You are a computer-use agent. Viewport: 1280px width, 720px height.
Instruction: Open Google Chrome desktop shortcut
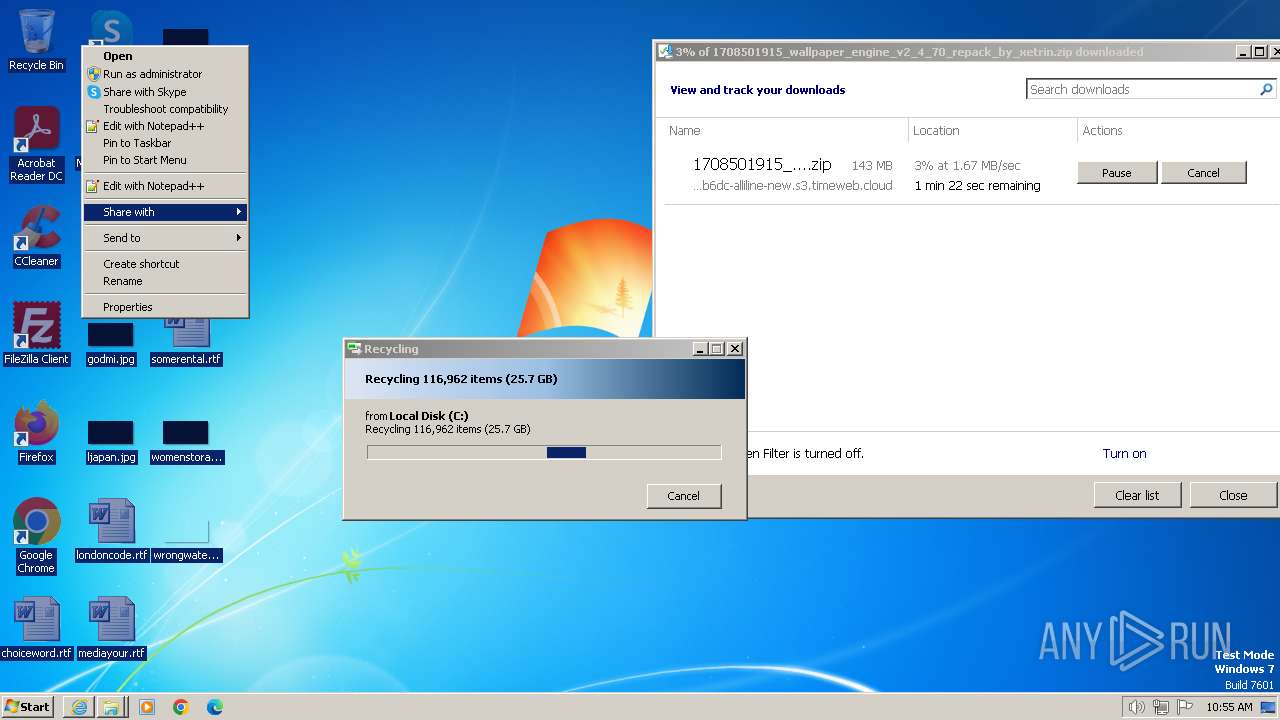point(36,536)
